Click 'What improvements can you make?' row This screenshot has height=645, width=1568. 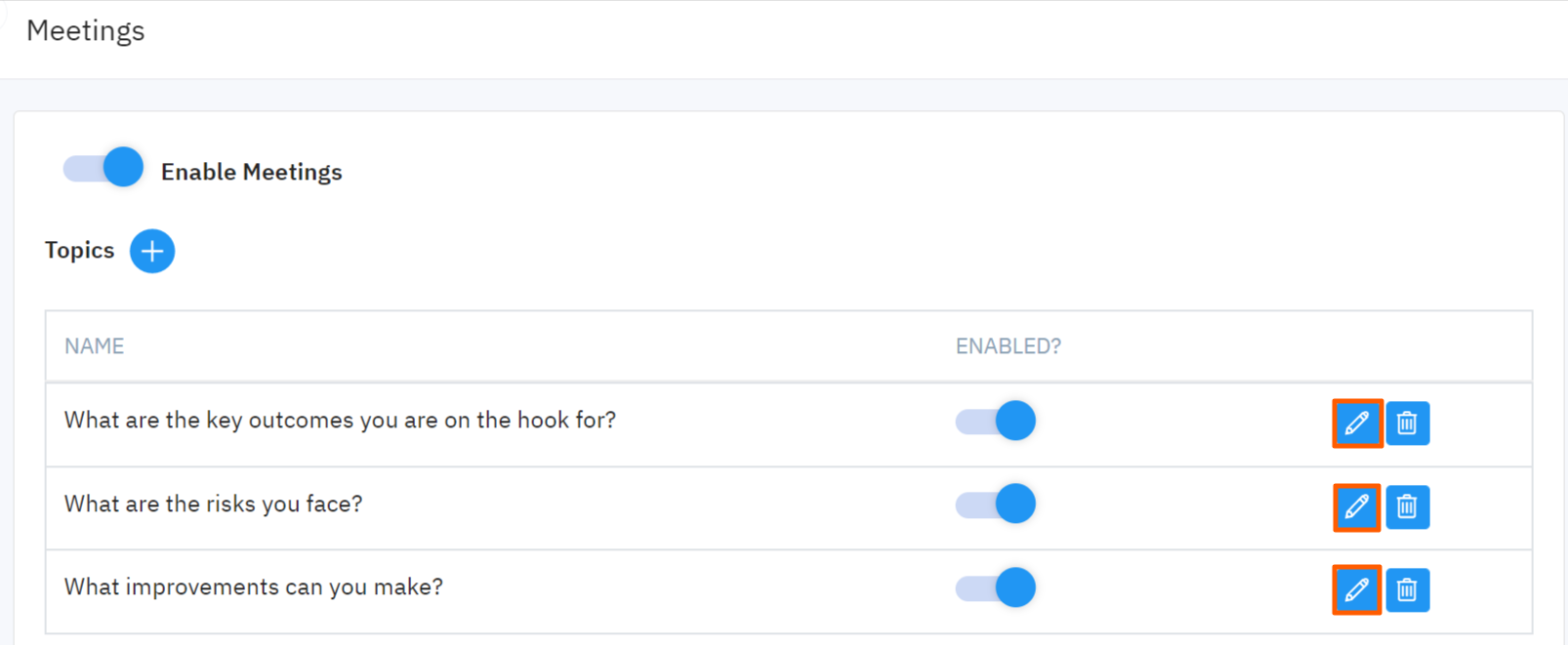click(x=253, y=587)
